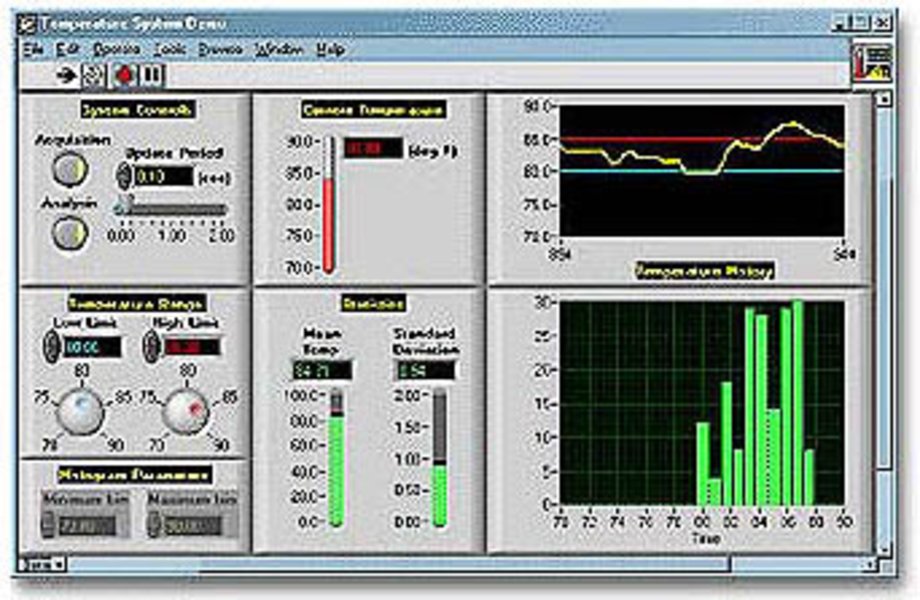This screenshot has width=920, height=600.
Task: Click the Temperature History chart plot area
Action: (x=702, y=171)
